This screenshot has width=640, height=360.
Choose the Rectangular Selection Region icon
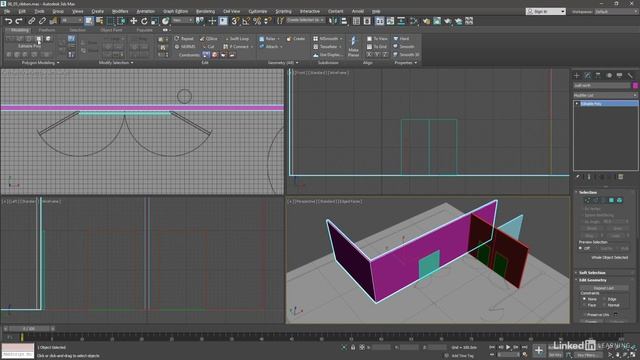tap(111, 21)
